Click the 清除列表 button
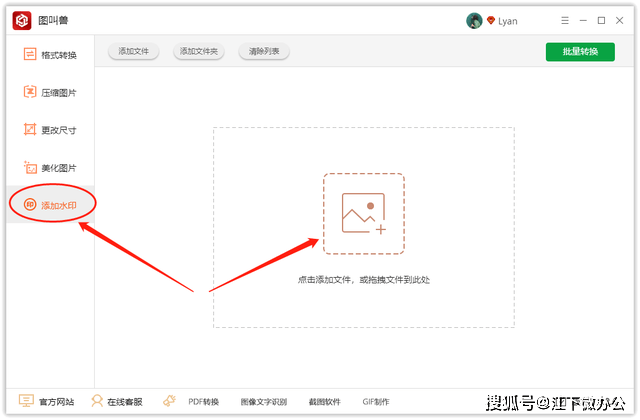 [264, 51]
